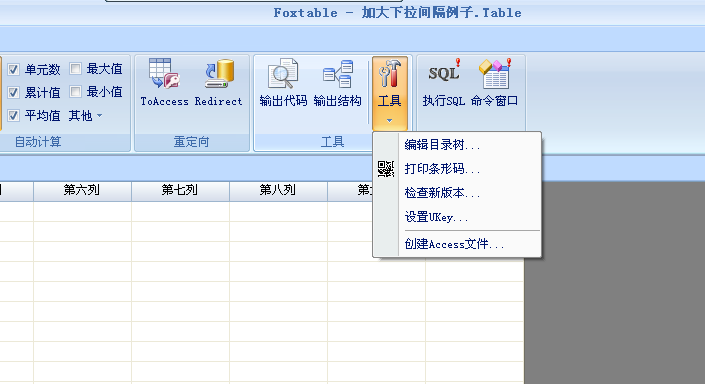705x384 pixels.
Task: Open the 命令窗口 icon
Action: [495, 73]
